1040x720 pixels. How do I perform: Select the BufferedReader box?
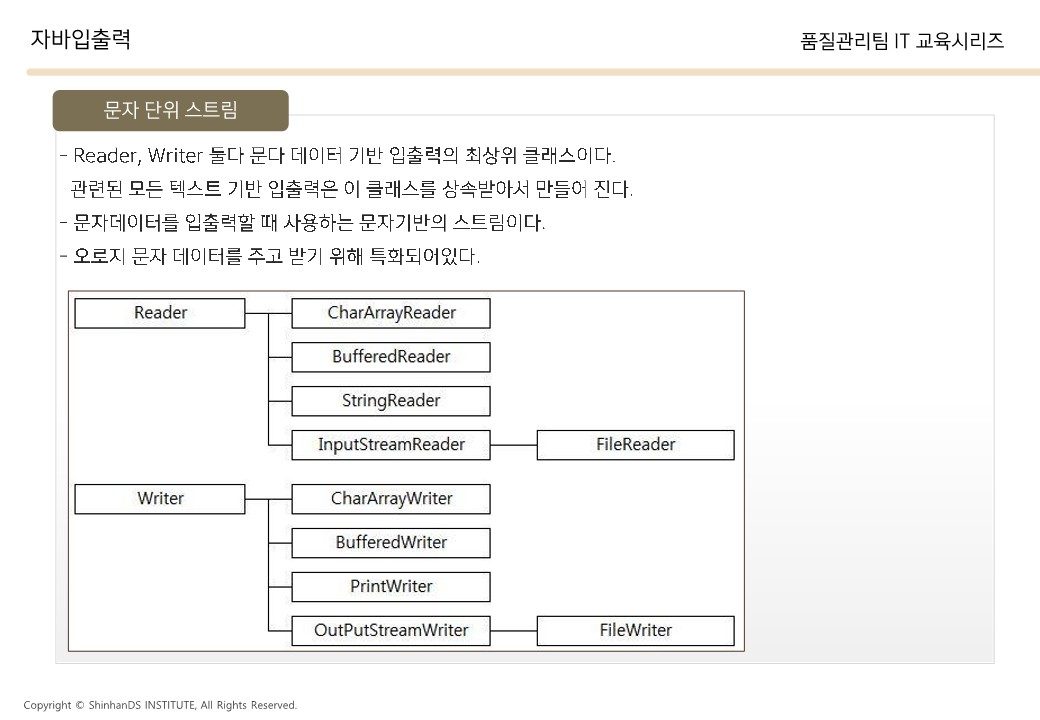[x=391, y=357]
